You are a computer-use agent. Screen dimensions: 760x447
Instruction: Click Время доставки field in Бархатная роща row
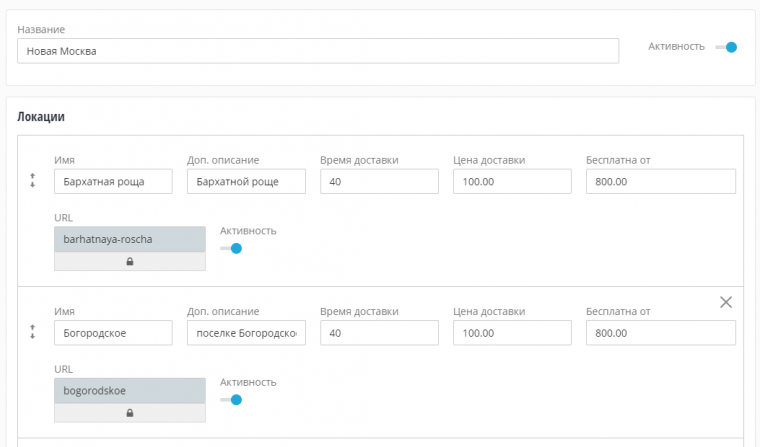[x=379, y=181]
